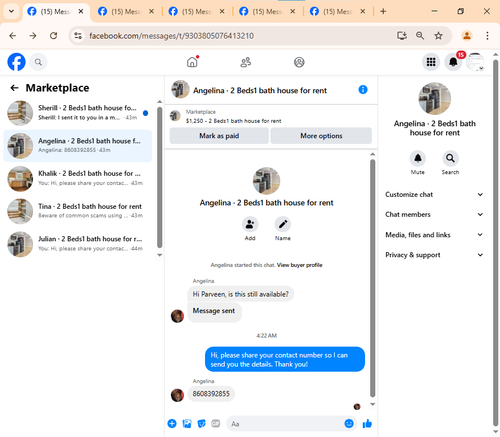Edit chat name with pencil icon

pyautogui.click(x=283, y=224)
